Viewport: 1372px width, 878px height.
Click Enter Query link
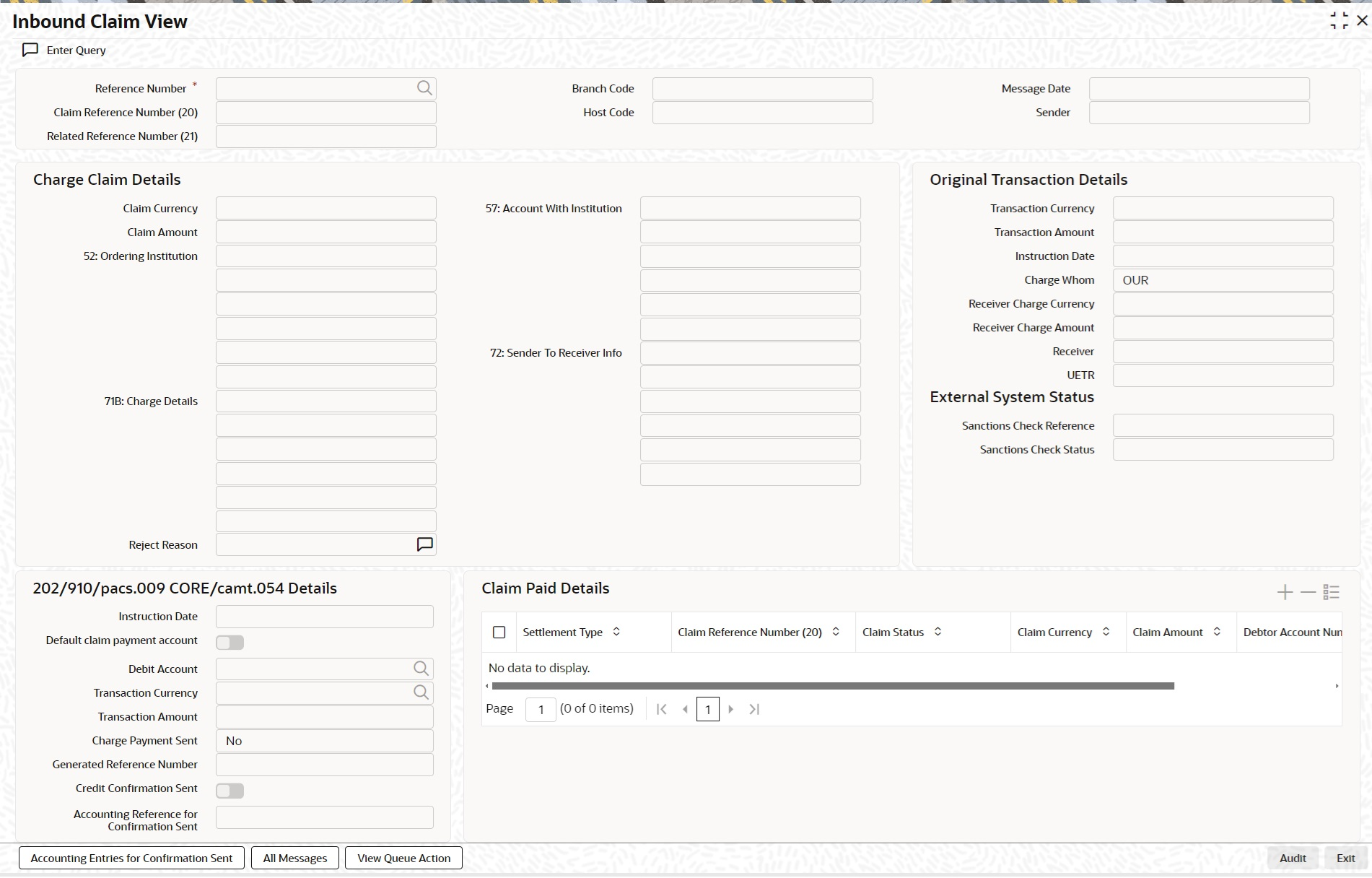(77, 50)
